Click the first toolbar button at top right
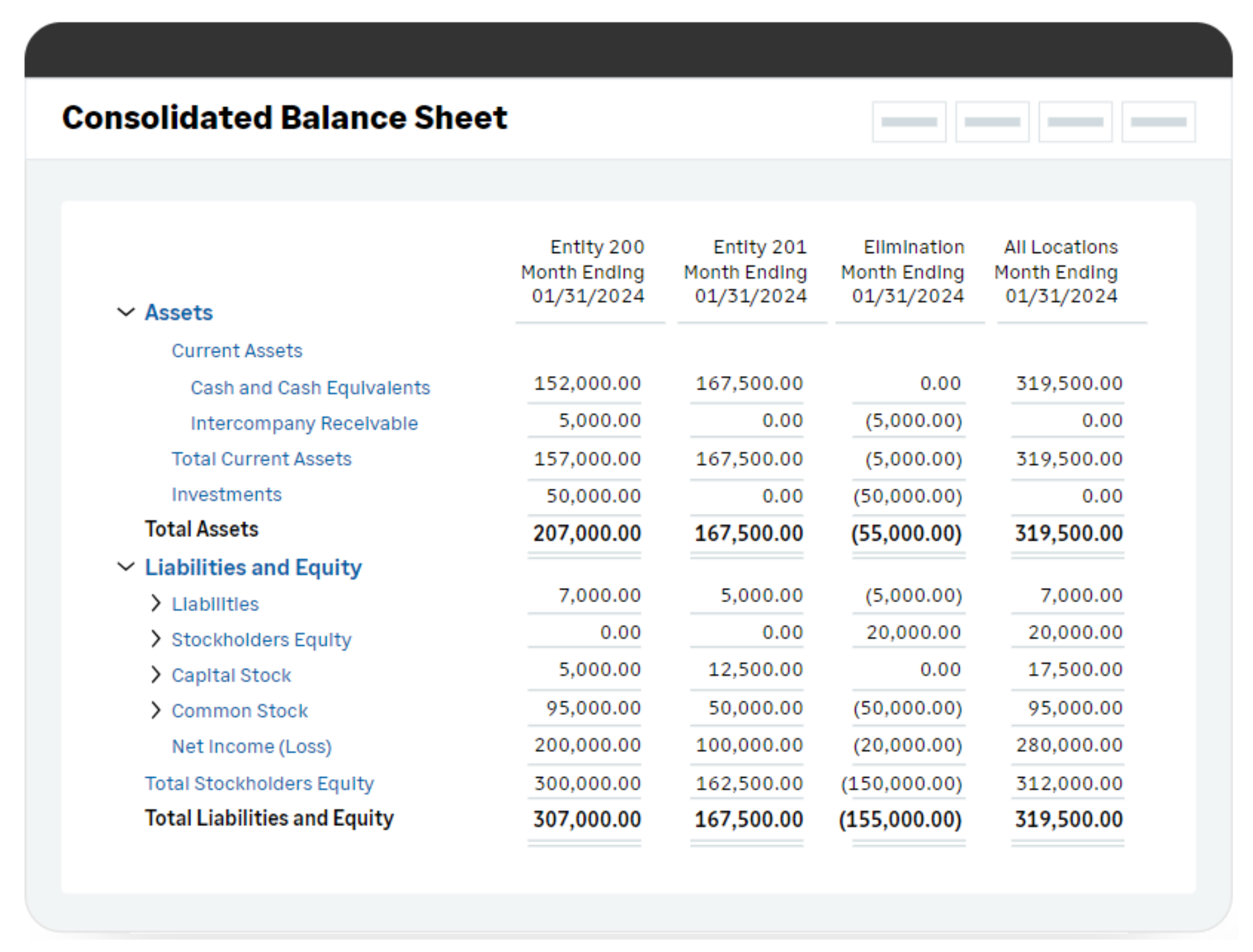This screenshot has width=1253, height=952. (909, 121)
